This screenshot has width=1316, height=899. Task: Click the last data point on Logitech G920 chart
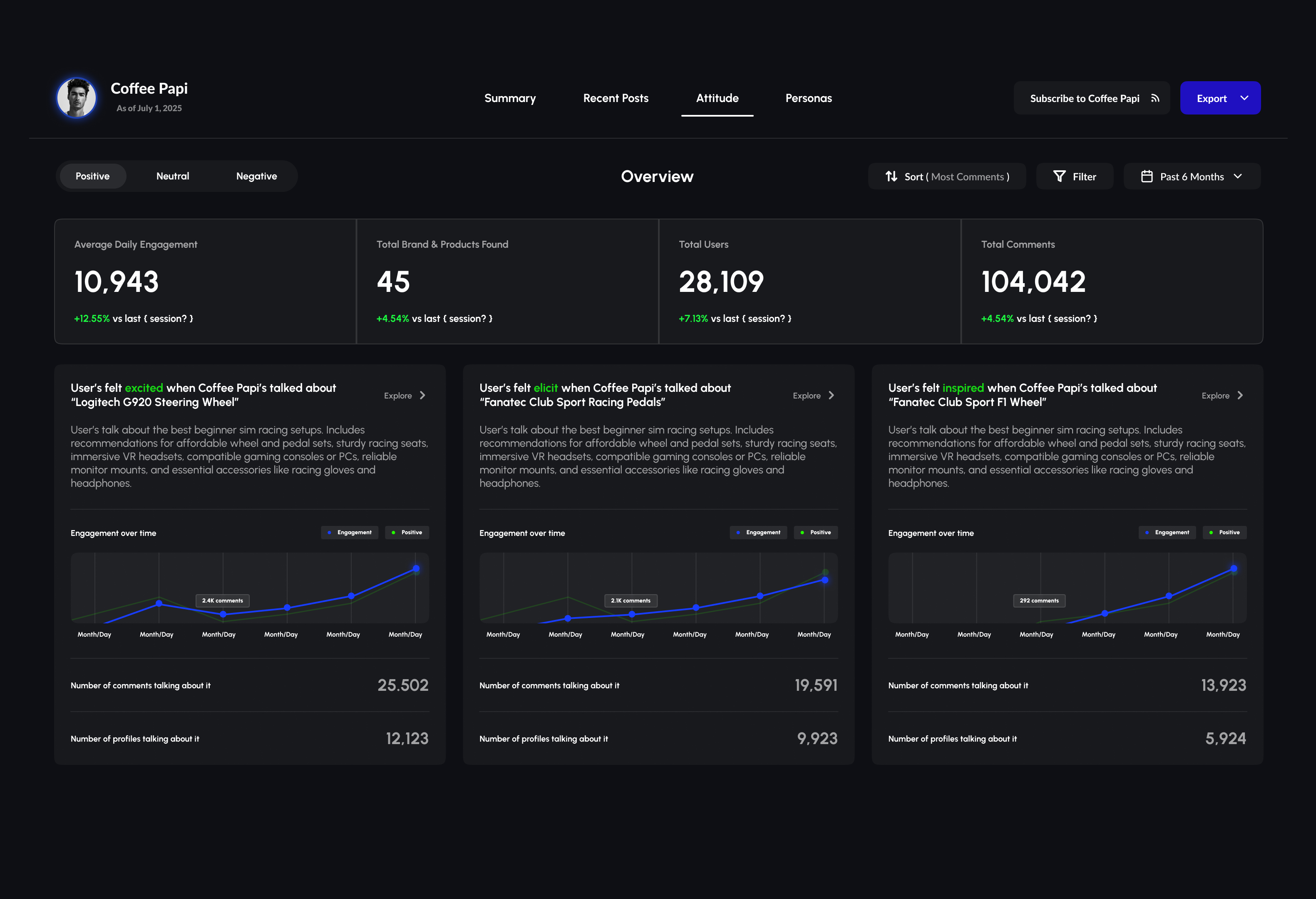pos(416,568)
